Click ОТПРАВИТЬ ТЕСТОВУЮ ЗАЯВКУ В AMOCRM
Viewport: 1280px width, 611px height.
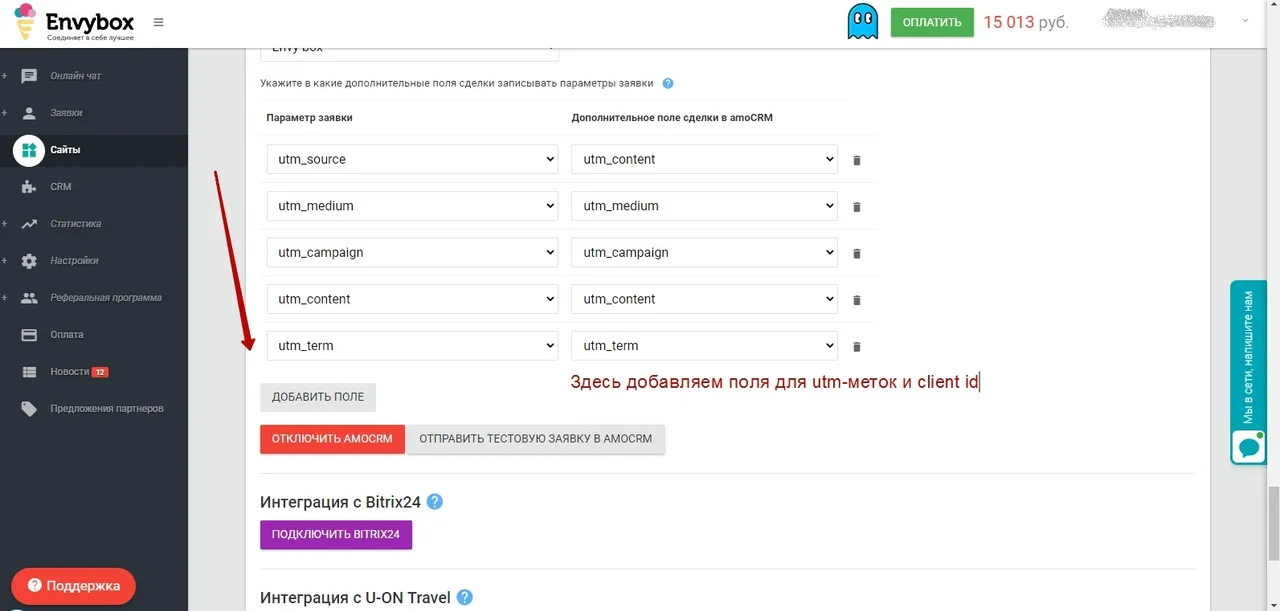click(x=536, y=439)
